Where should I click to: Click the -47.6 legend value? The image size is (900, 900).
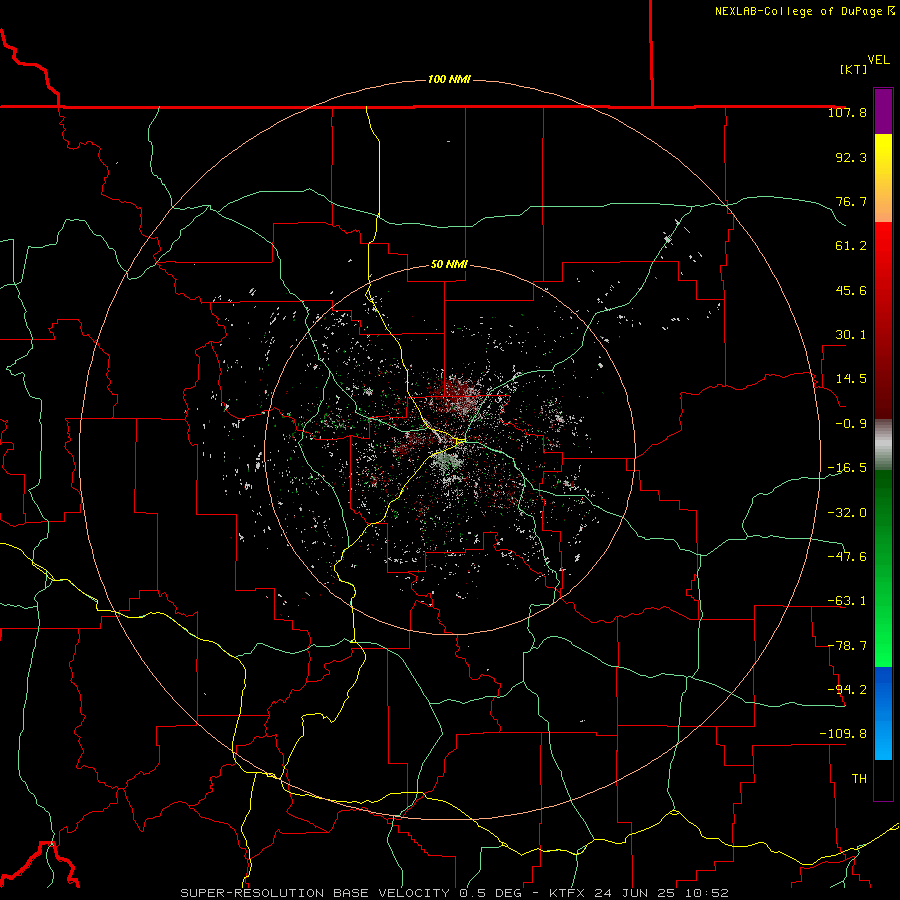[x=847, y=557]
